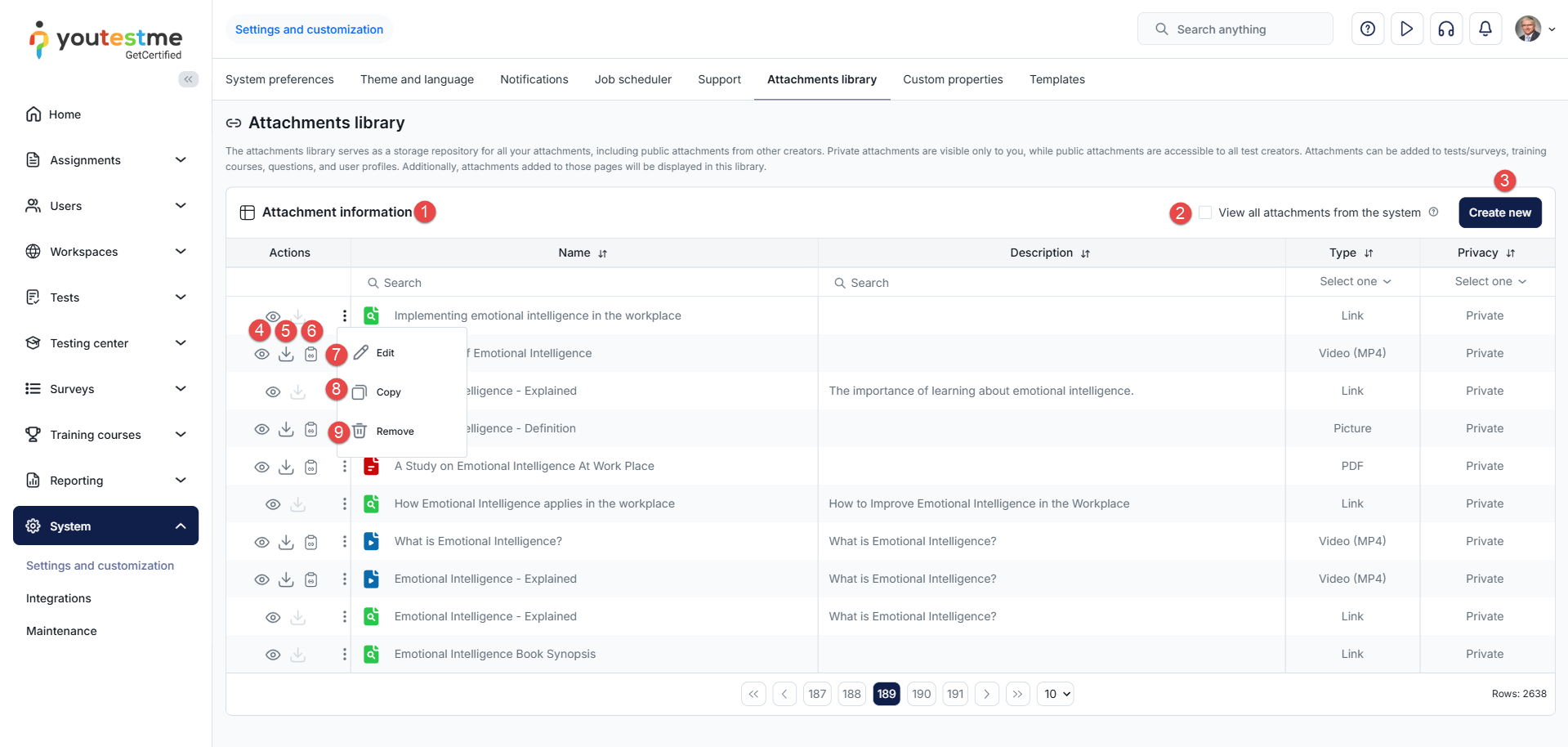Click the play video tutorial icon in header
Screen dimensions: 1568x747
(1406, 29)
